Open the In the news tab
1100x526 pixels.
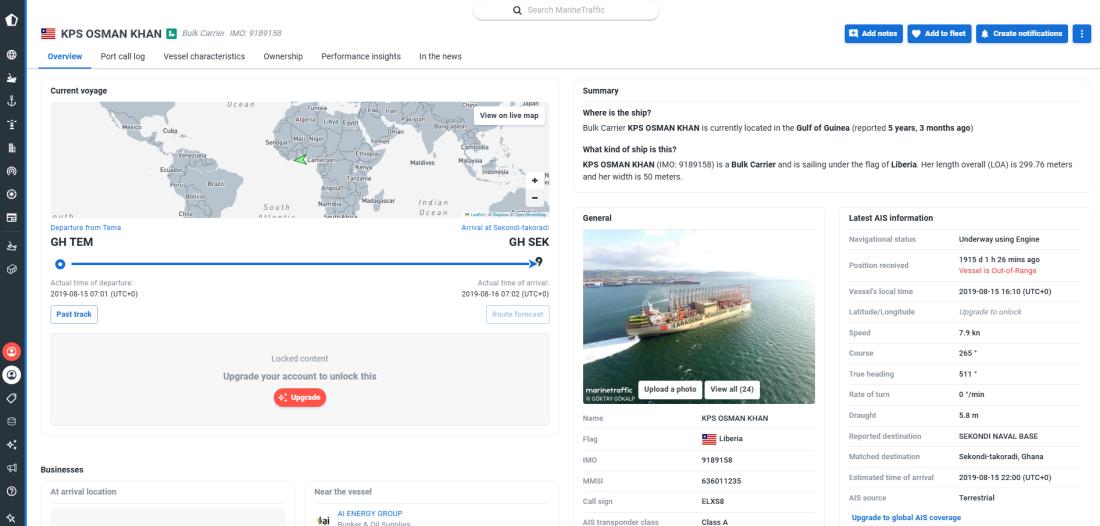click(x=441, y=56)
